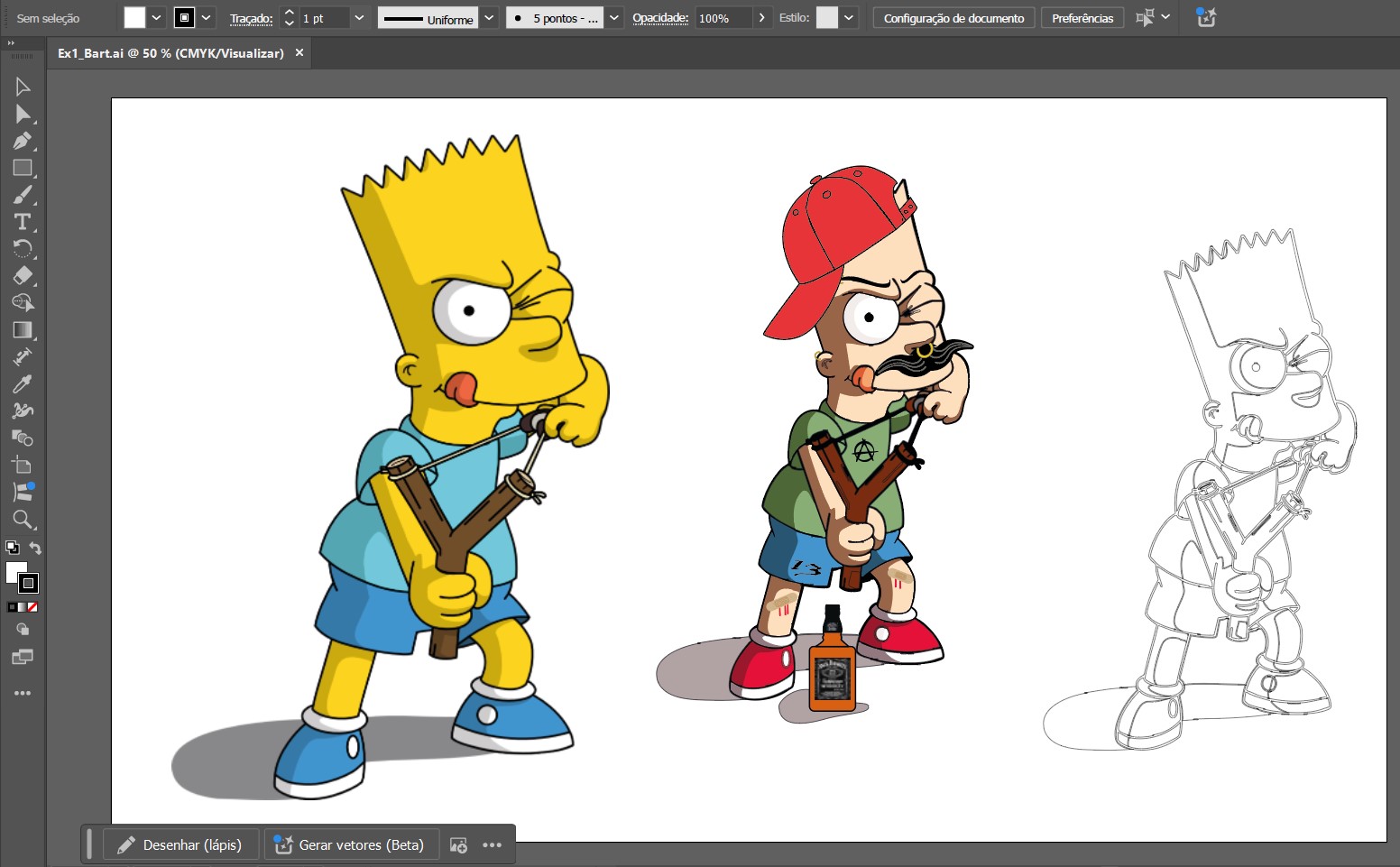Click fill color swatch in control bar
The height and width of the screenshot is (867, 1400).
click(134, 17)
